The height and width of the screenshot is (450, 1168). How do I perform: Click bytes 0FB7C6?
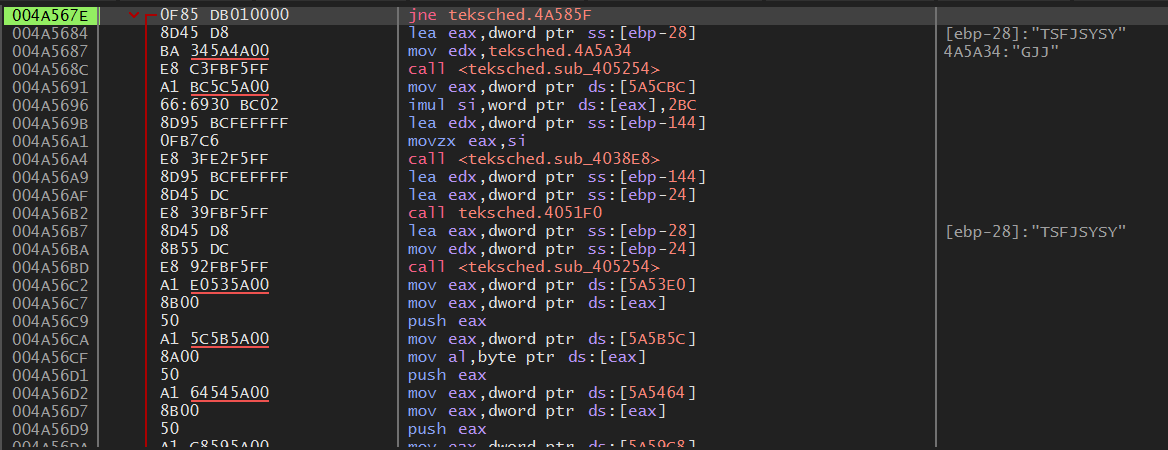189,141
